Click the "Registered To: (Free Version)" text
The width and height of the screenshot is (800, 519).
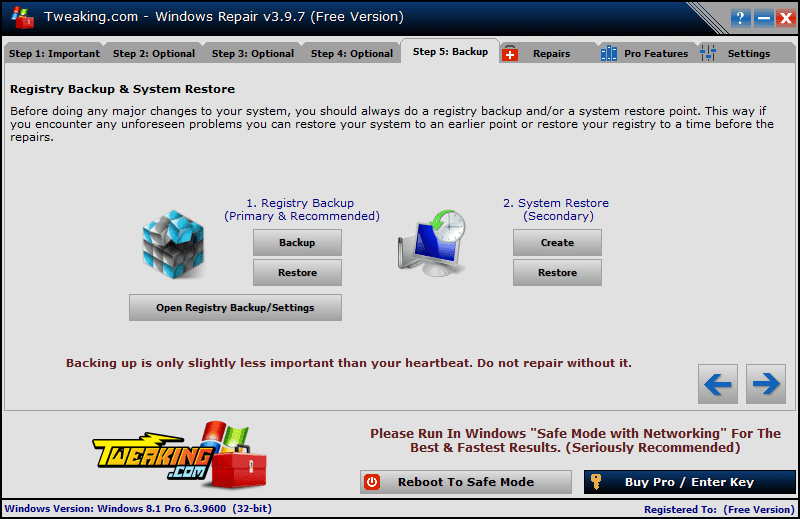pos(719,509)
